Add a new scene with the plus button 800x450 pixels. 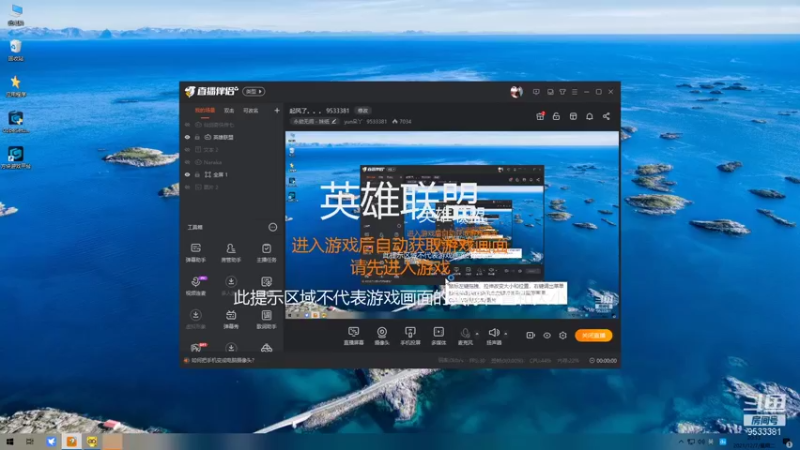click(277, 110)
